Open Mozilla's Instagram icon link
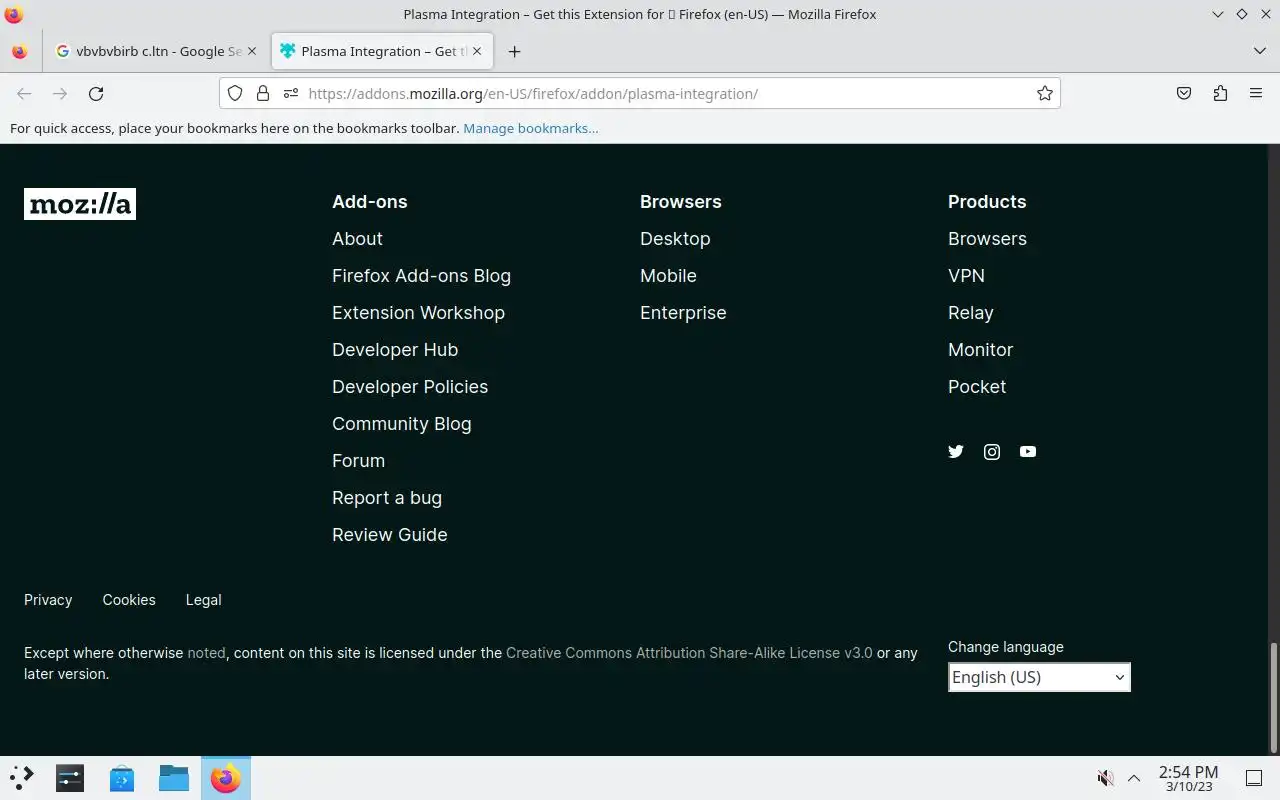The image size is (1280, 800). pos(992,452)
